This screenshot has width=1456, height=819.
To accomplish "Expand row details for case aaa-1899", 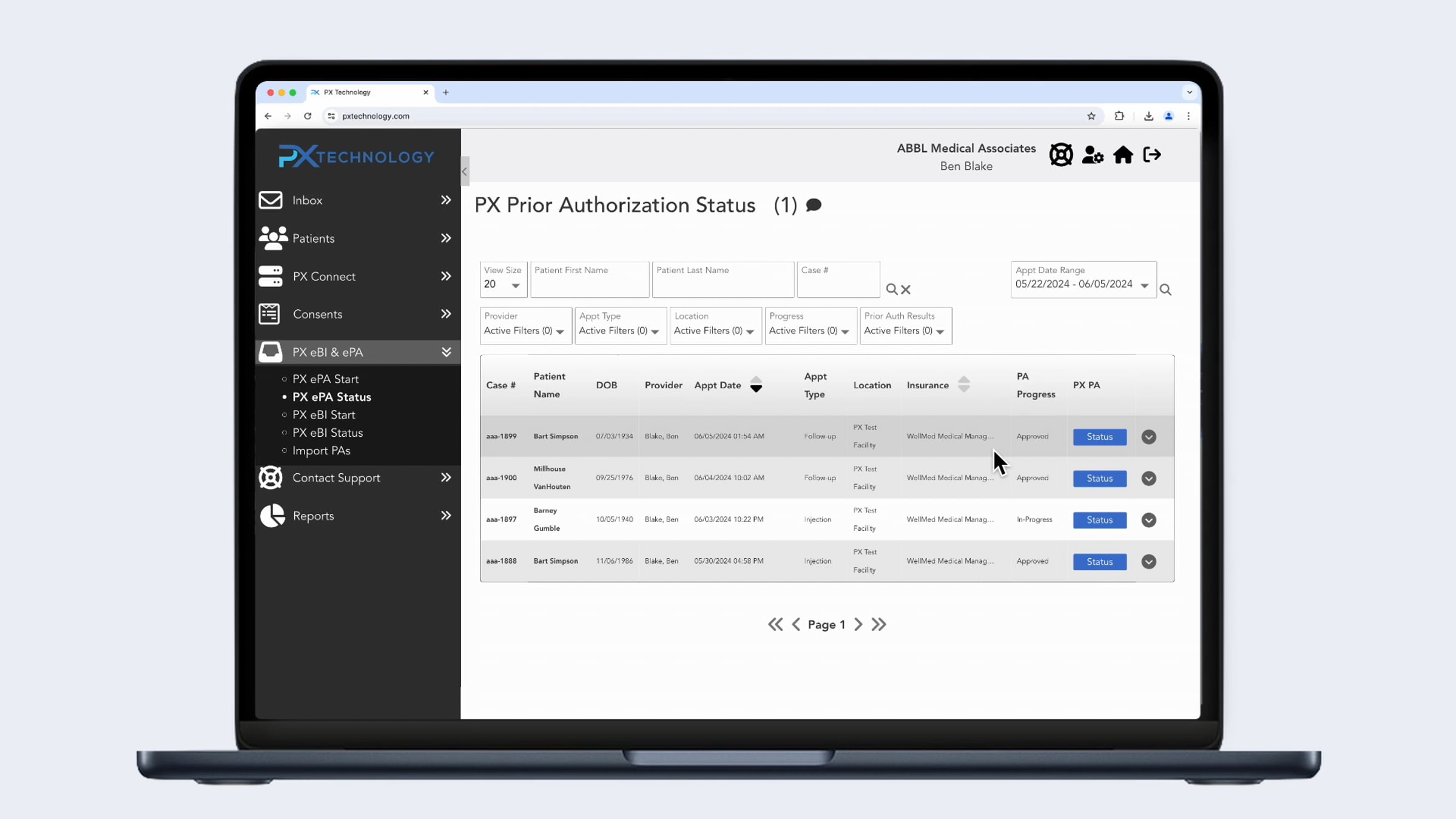I will (1148, 437).
